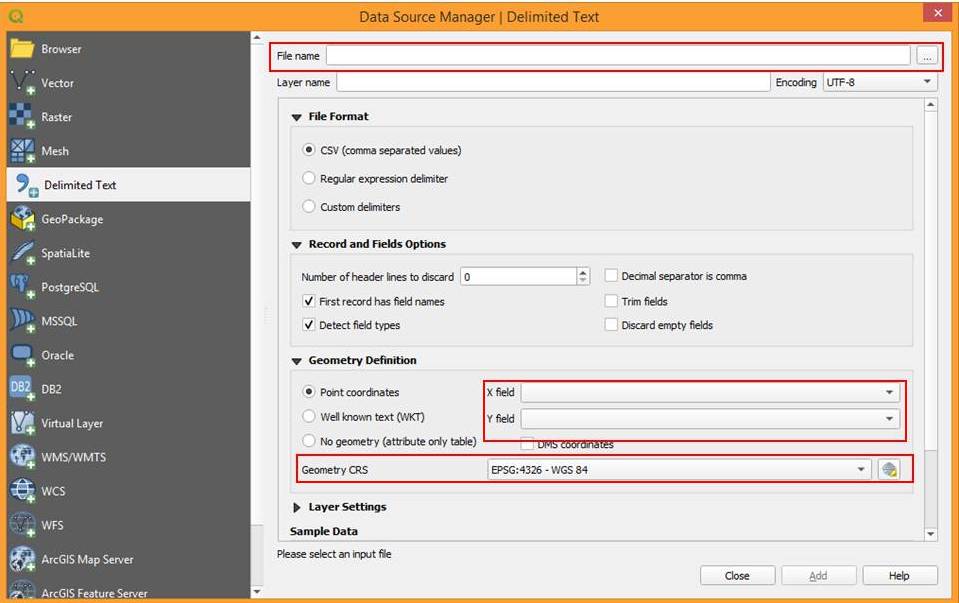
Task: Select Point coordinates geometry option
Action: click(309, 391)
